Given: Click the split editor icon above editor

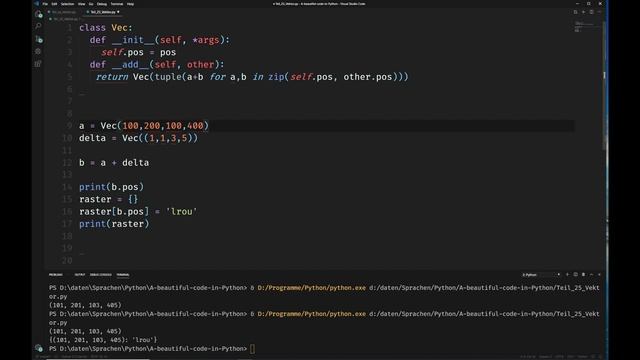Looking at the screenshot, I should pos(591,12).
